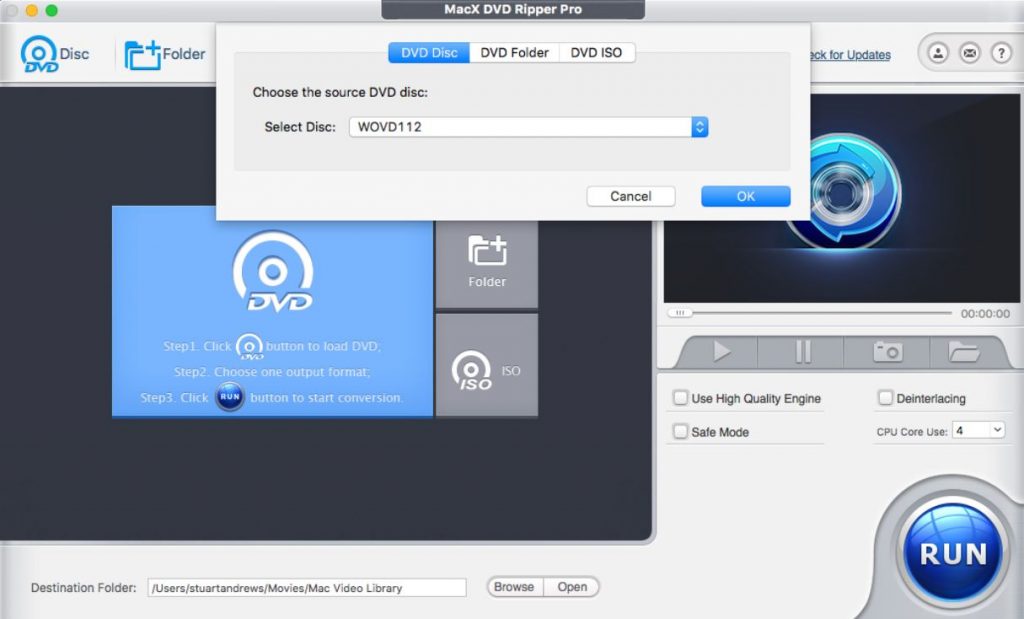Open the output folder icon under preview
Screen dimensions: 1024x619
pos(964,351)
